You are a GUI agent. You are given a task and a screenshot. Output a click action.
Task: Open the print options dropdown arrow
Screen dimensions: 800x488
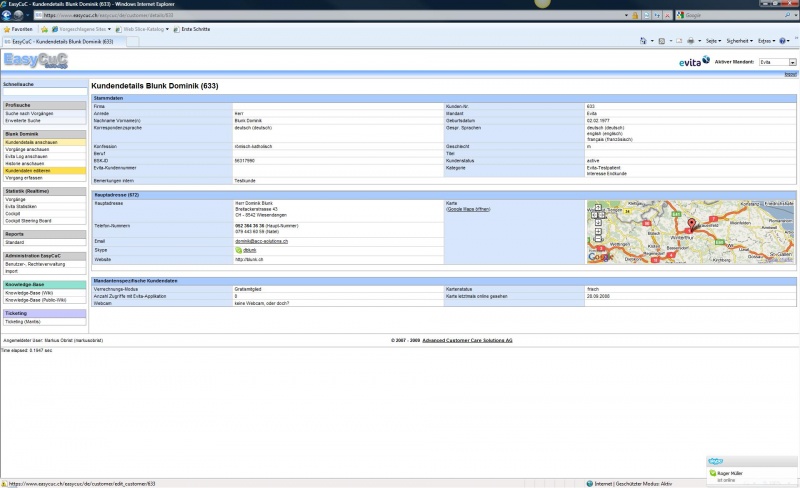(x=699, y=41)
